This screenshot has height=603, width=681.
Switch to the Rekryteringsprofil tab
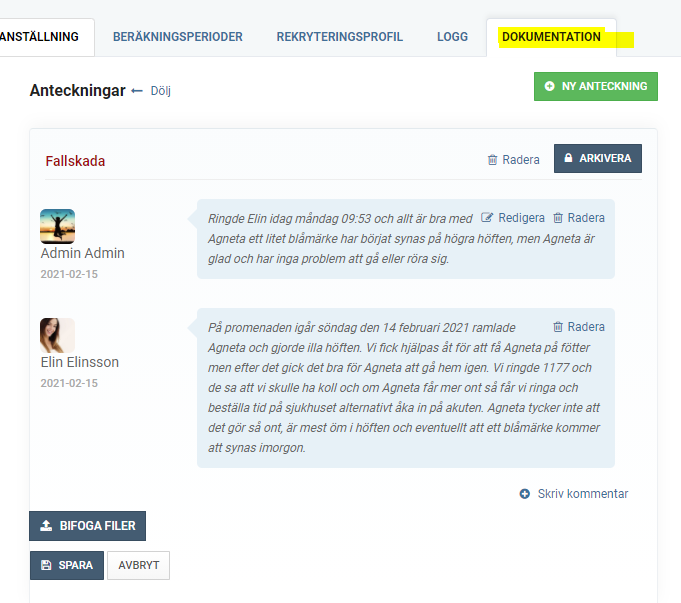click(340, 37)
